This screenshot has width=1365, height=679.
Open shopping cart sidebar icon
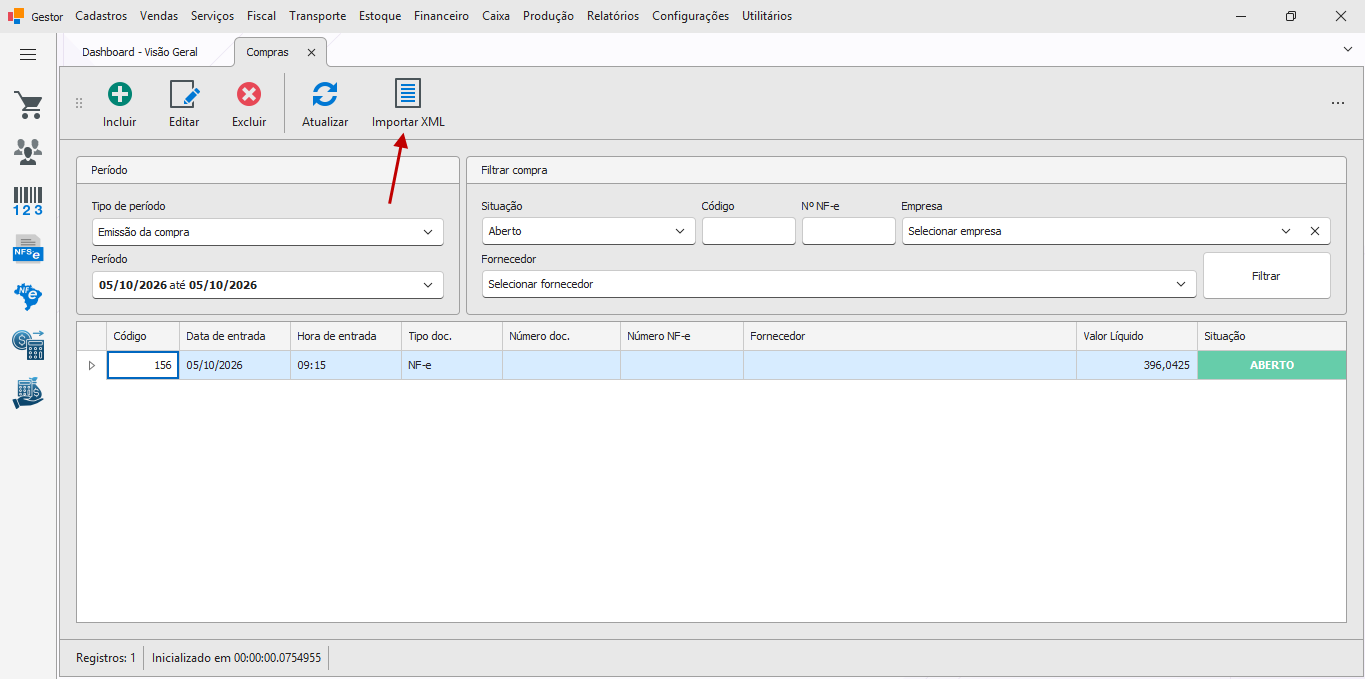pos(28,105)
